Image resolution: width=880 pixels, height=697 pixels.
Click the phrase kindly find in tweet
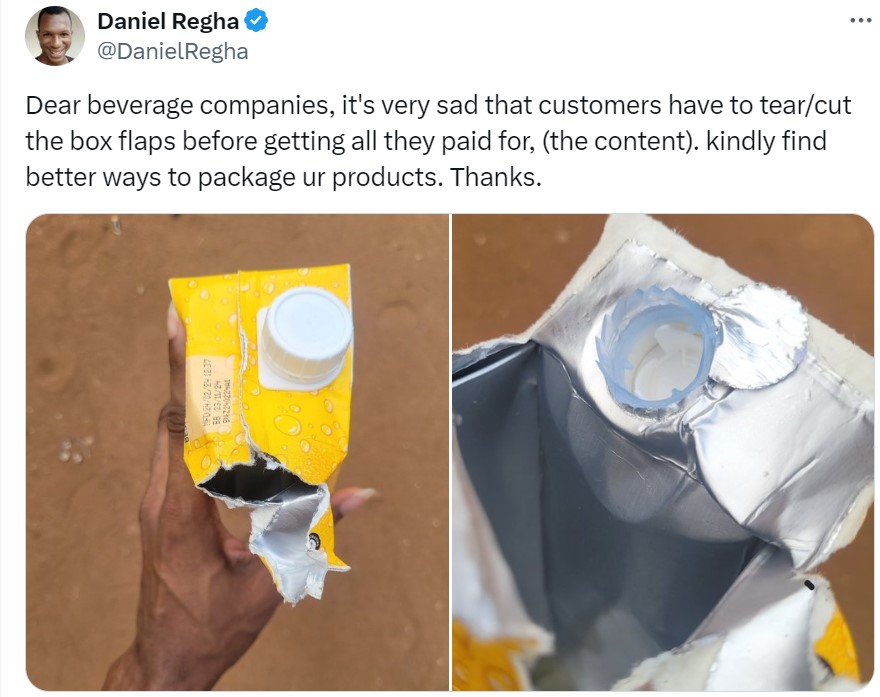767,141
